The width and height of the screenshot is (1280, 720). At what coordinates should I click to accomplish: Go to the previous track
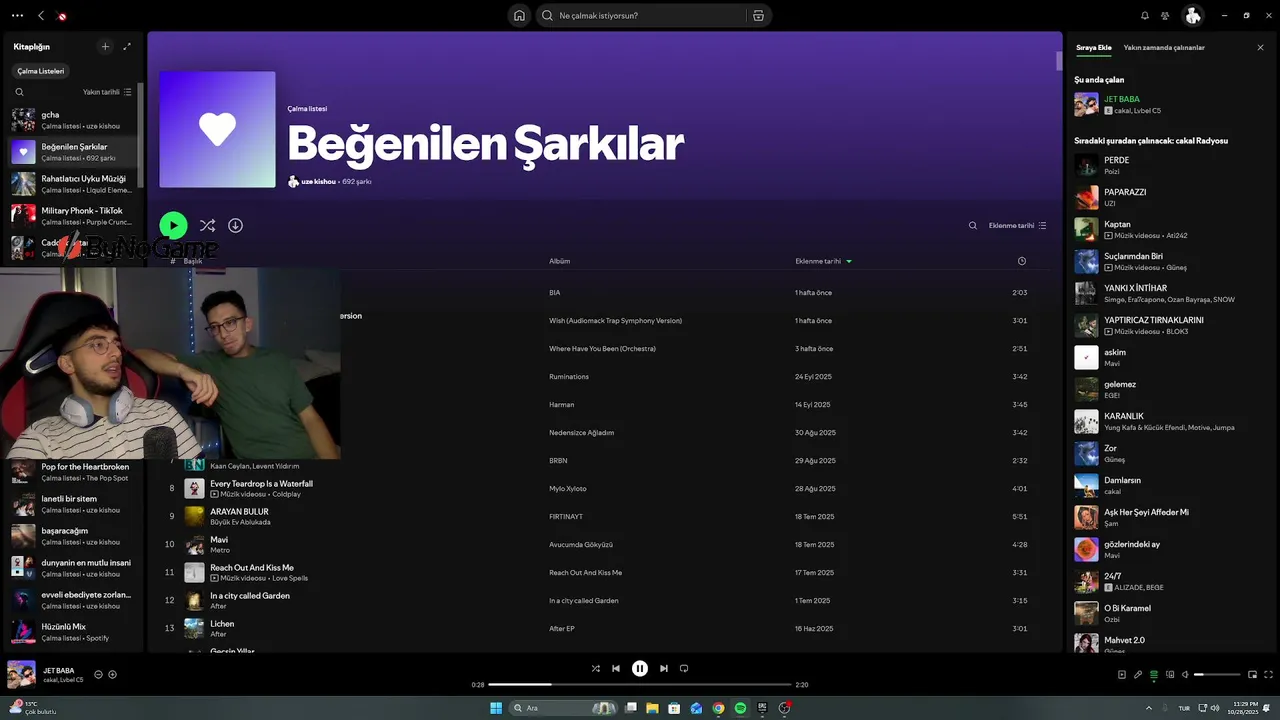[616, 668]
